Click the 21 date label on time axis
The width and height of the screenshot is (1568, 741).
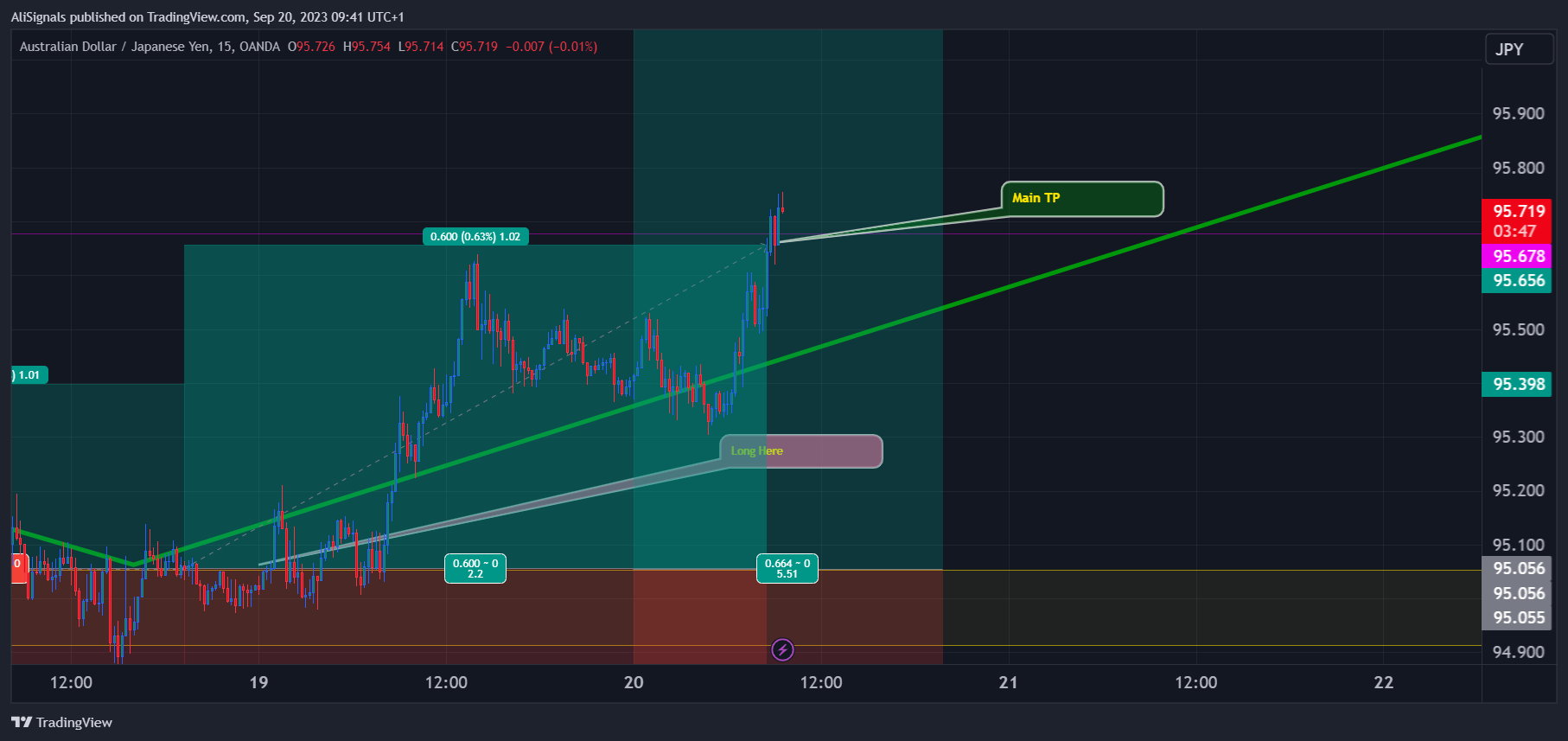(x=1008, y=682)
